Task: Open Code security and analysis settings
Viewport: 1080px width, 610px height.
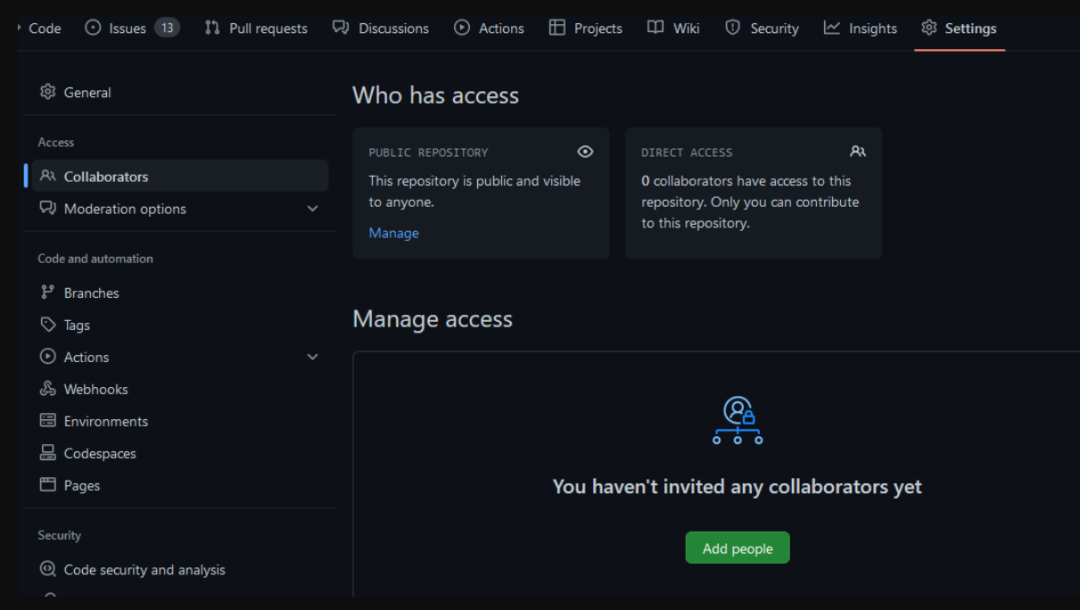Action: click(180, 569)
